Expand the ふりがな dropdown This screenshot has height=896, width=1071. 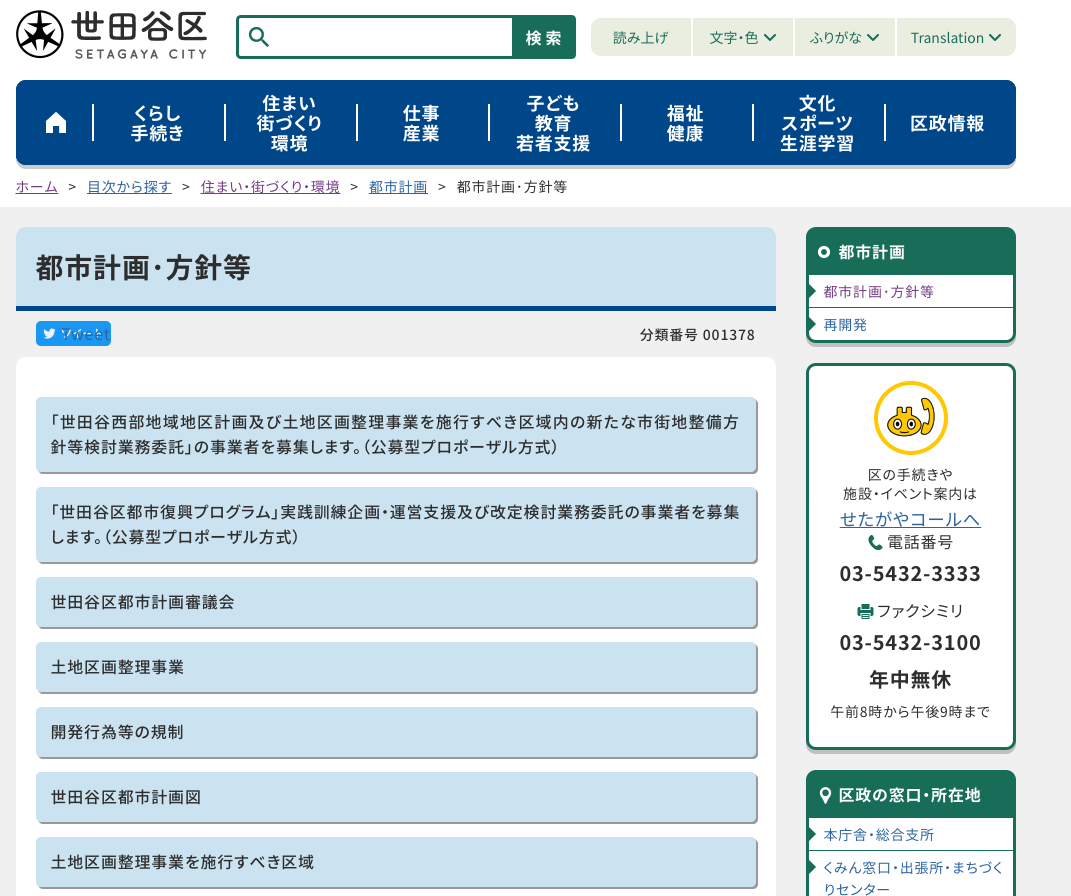tap(845, 38)
